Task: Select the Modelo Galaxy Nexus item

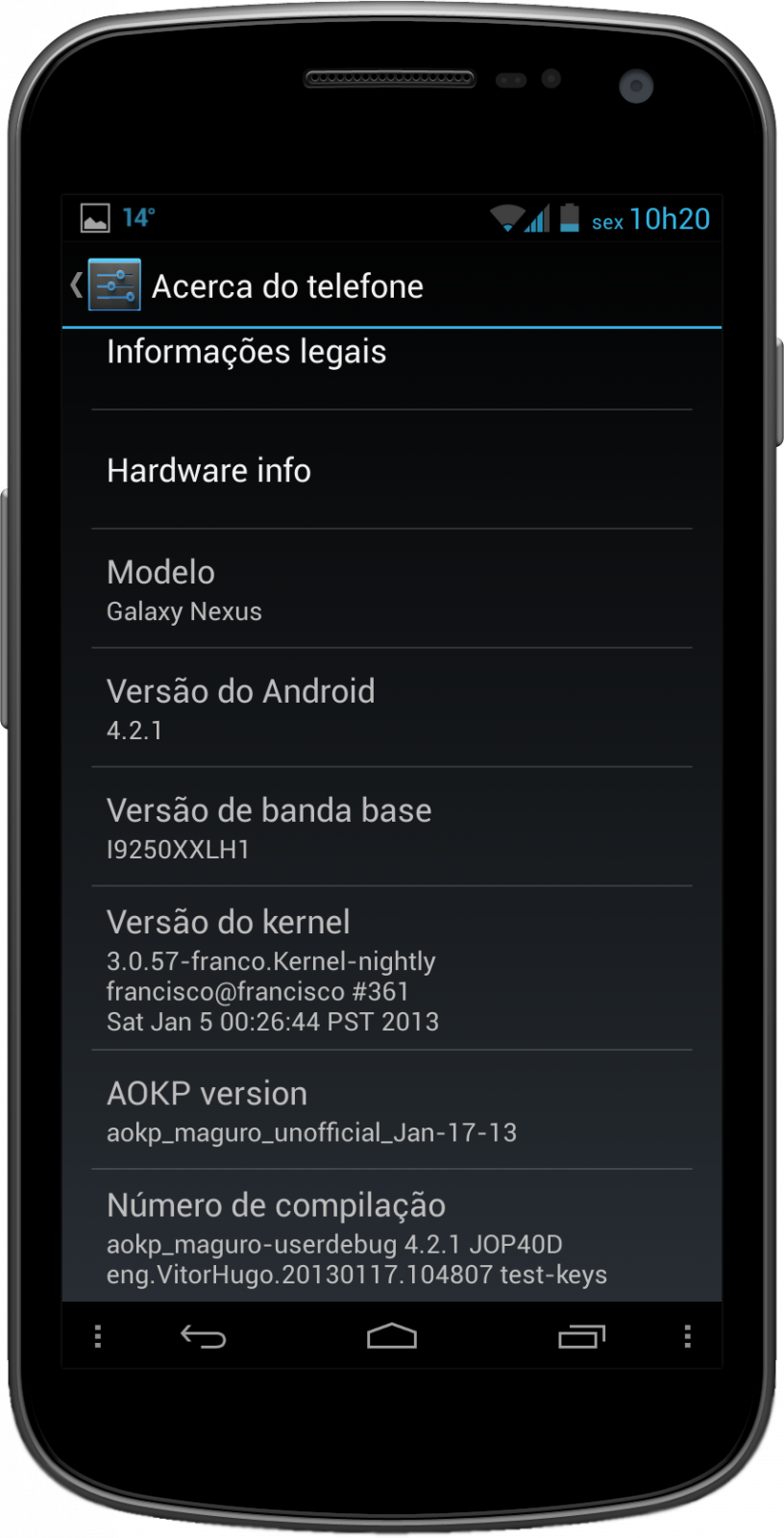Action: (x=392, y=588)
